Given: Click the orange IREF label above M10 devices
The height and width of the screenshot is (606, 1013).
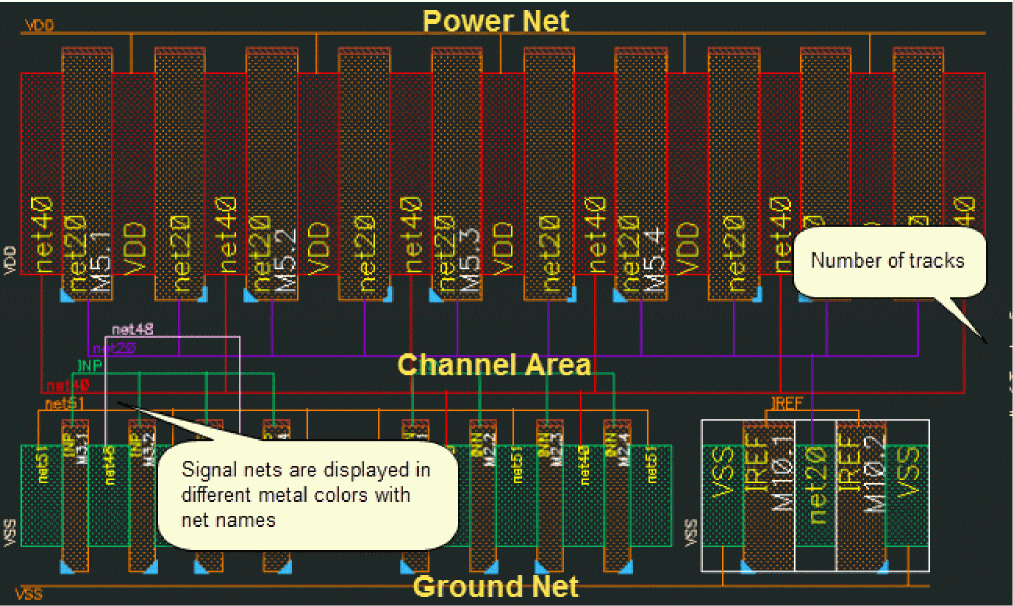Looking at the screenshot, I should [x=787, y=403].
